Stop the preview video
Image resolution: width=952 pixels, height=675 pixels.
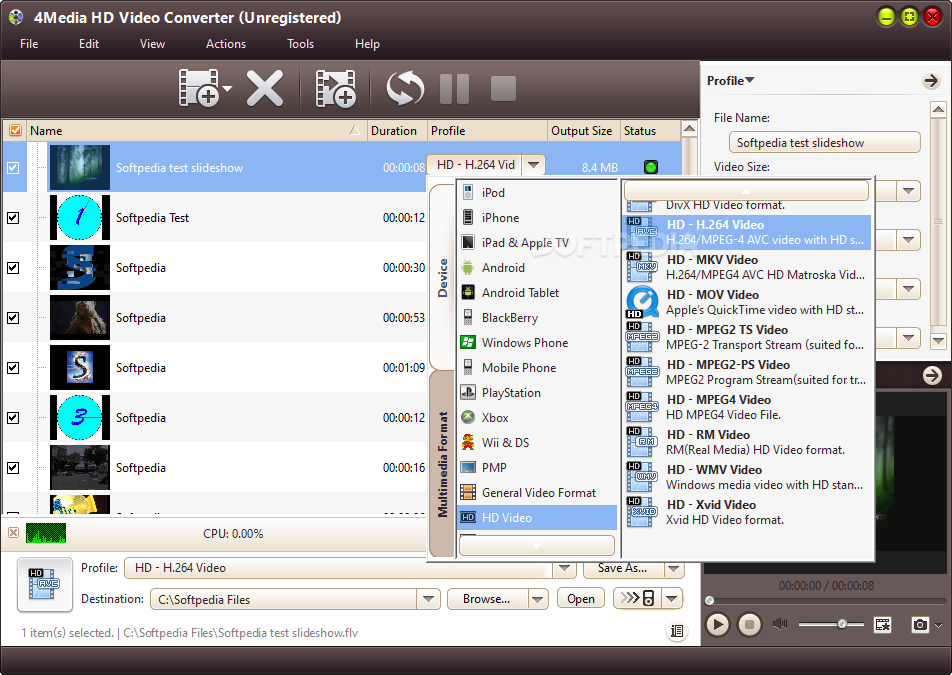[x=749, y=624]
